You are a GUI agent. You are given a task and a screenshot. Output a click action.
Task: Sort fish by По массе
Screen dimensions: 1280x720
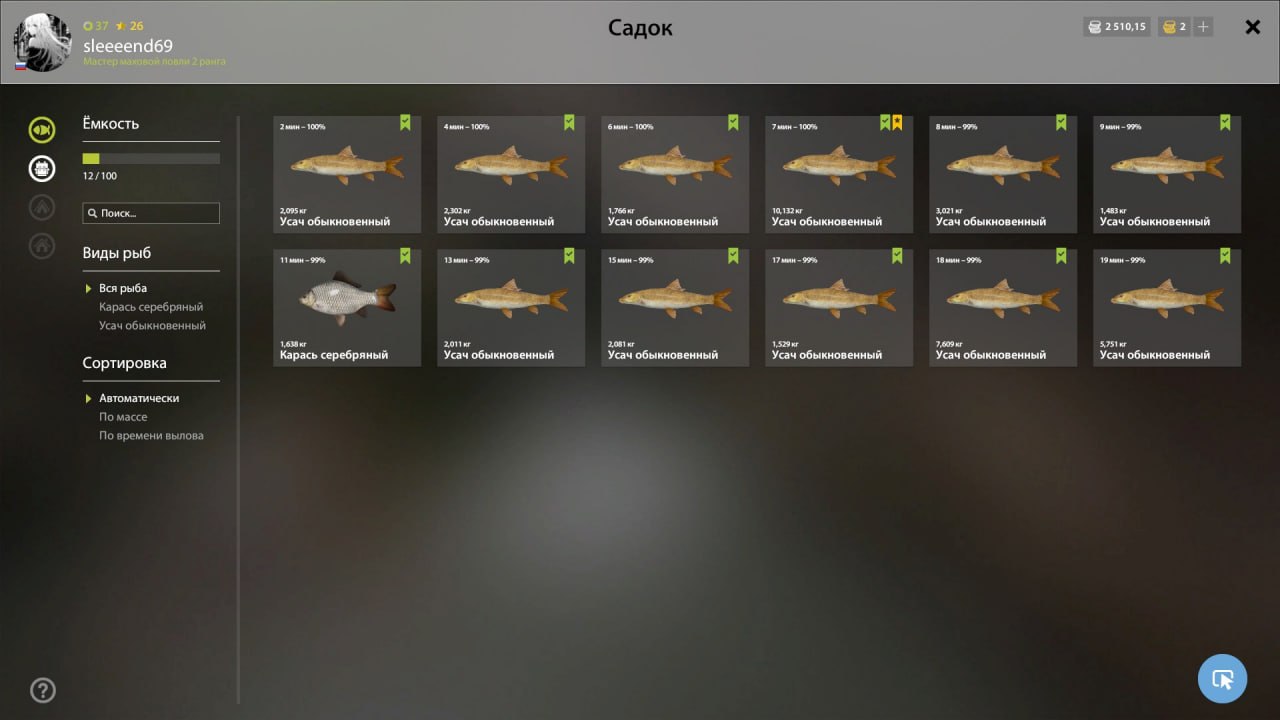123,417
